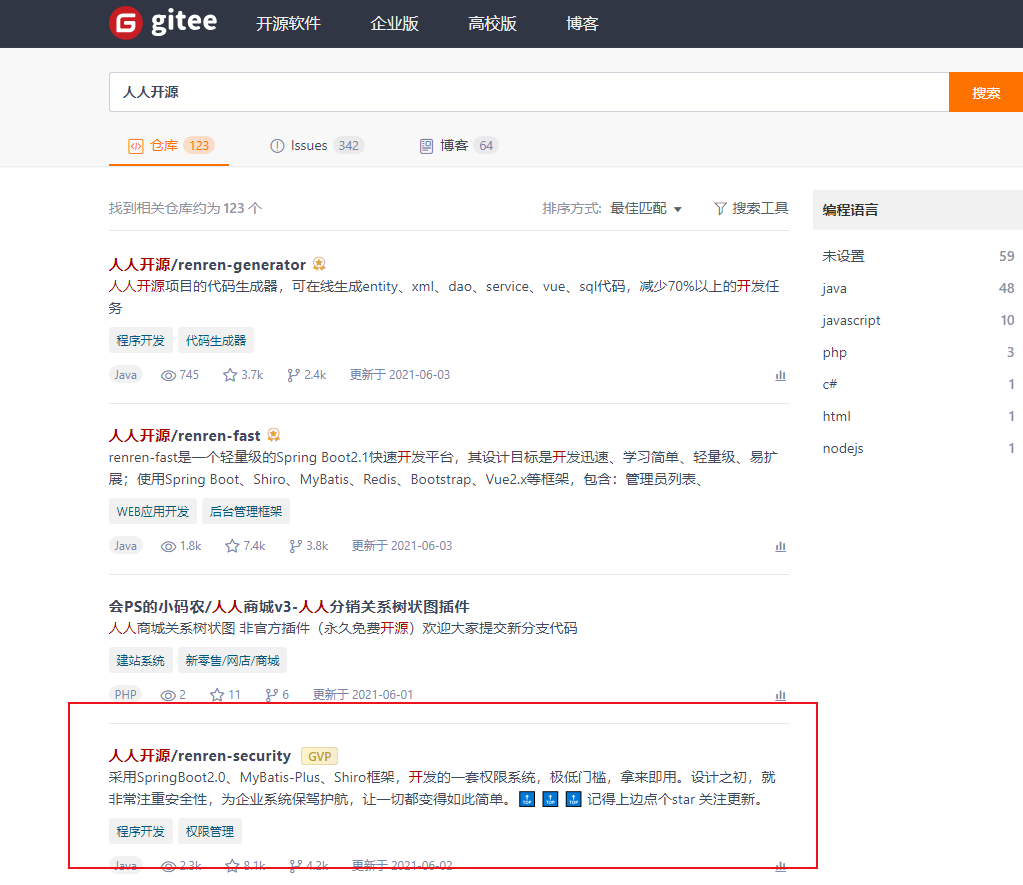Viewport: 1023px width, 885px height.
Task: Click recommended badge next to renren-generator
Action: point(319,264)
